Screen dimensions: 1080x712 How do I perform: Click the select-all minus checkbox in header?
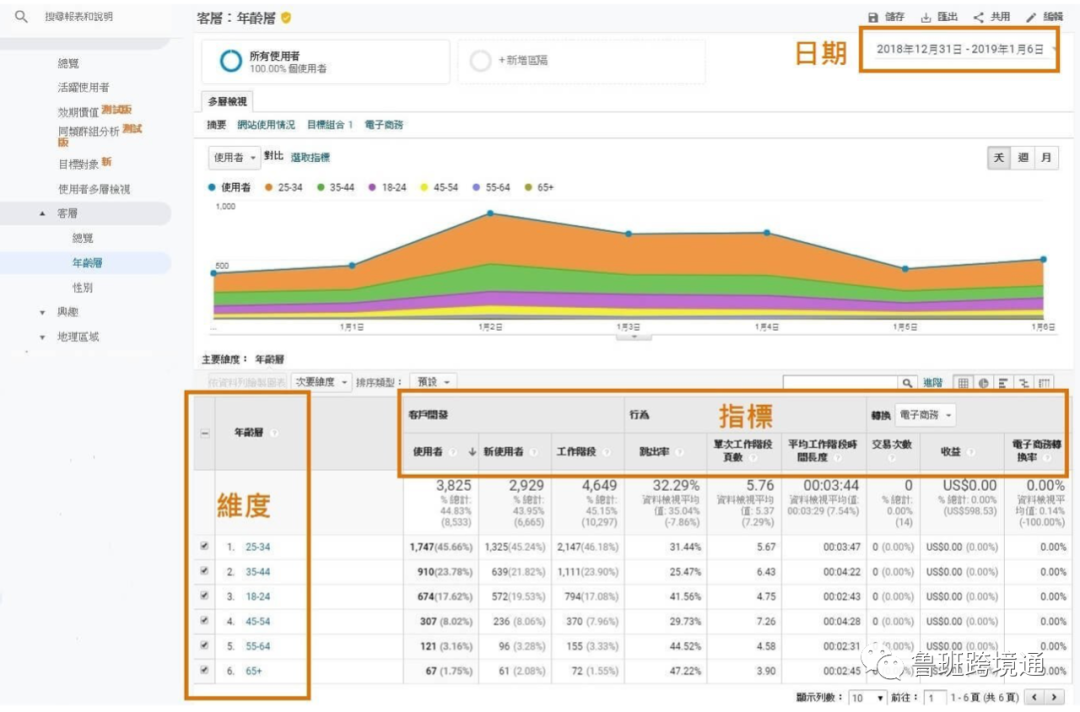pyautogui.click(x=205, y=433)
